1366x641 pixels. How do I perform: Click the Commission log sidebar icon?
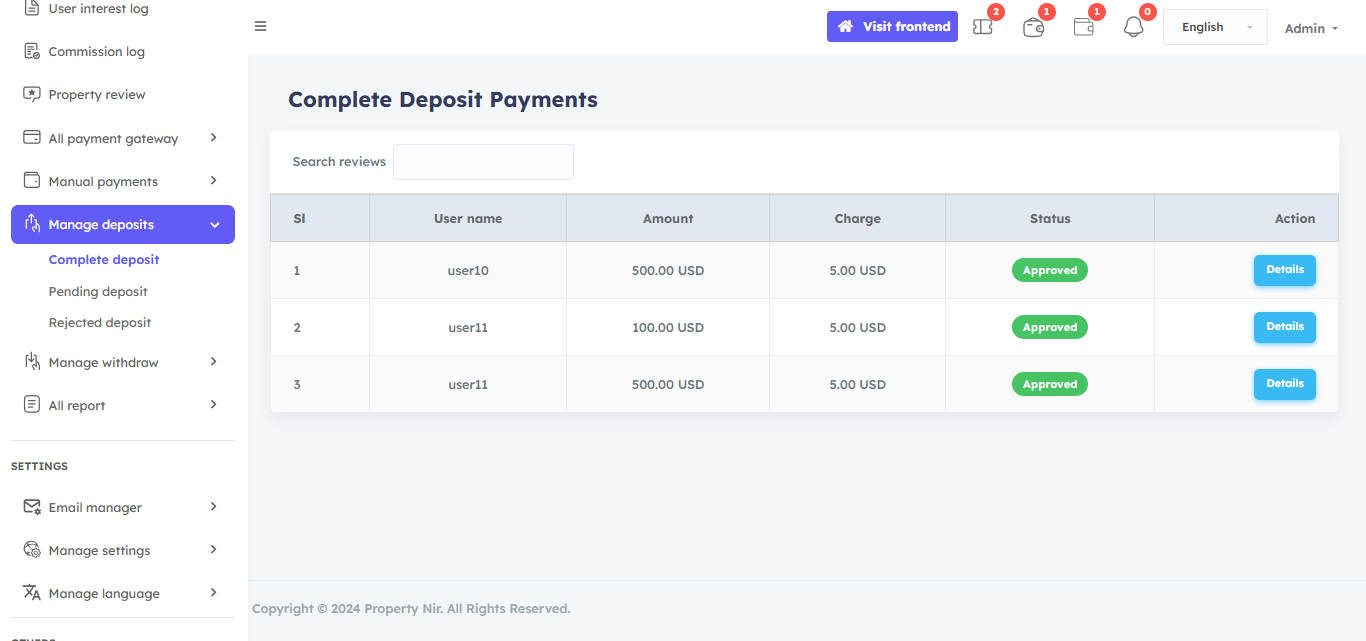pyautogui.click(x=32, y=51)
